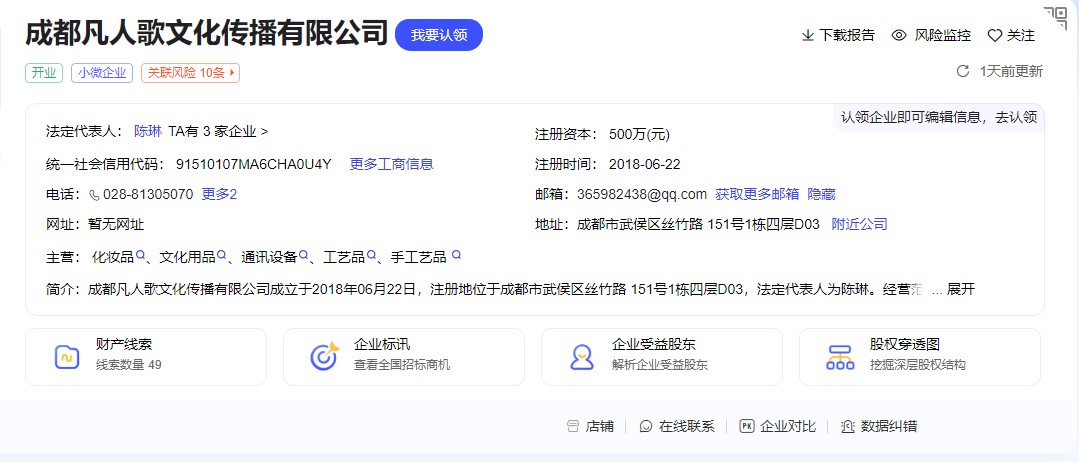Open the 企业受益股东 card

point(662,356)
